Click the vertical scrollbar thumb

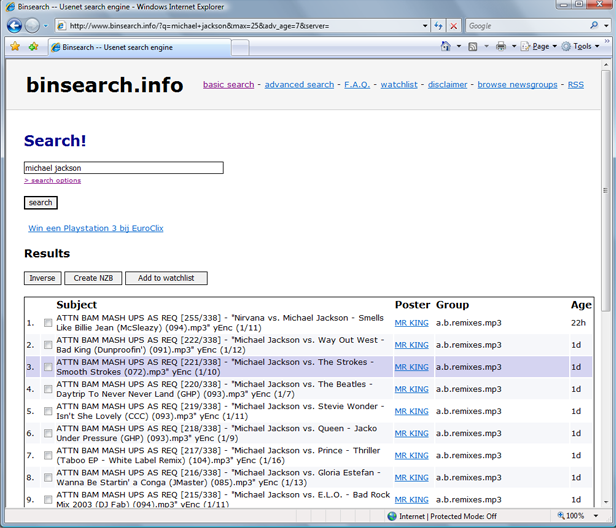(606, 191)
